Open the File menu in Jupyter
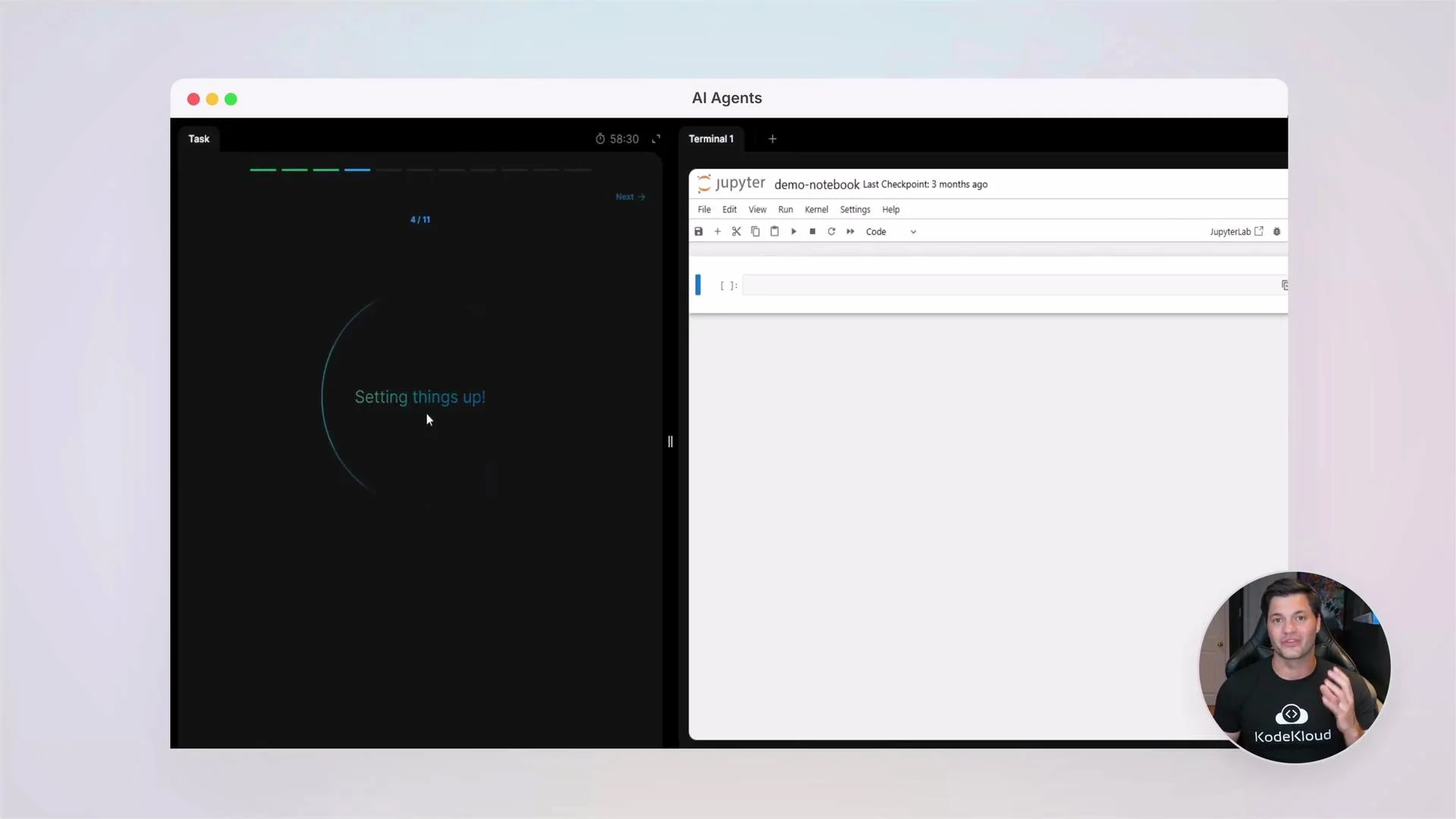Image resolution: width=1456 pixels, height=819 pixels. [704, 209]
